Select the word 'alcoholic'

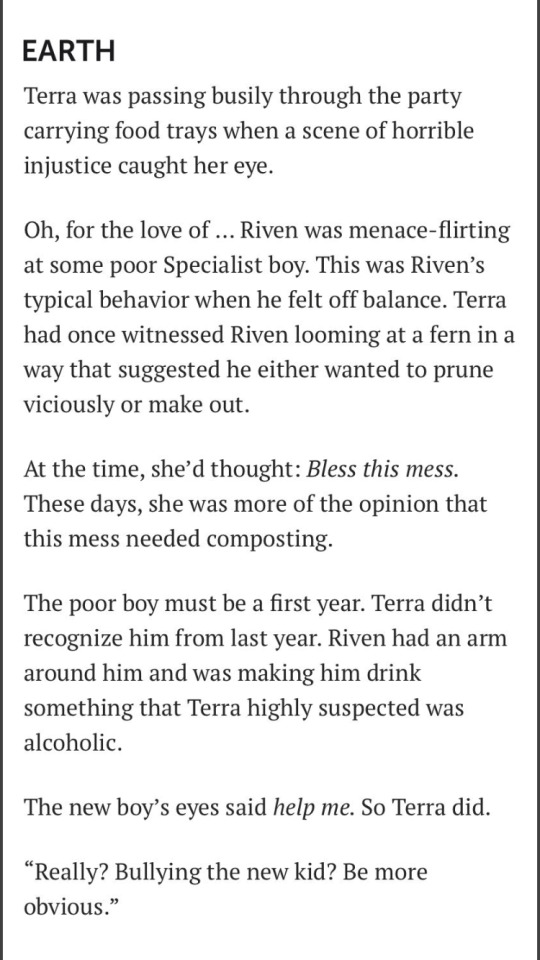68,743
